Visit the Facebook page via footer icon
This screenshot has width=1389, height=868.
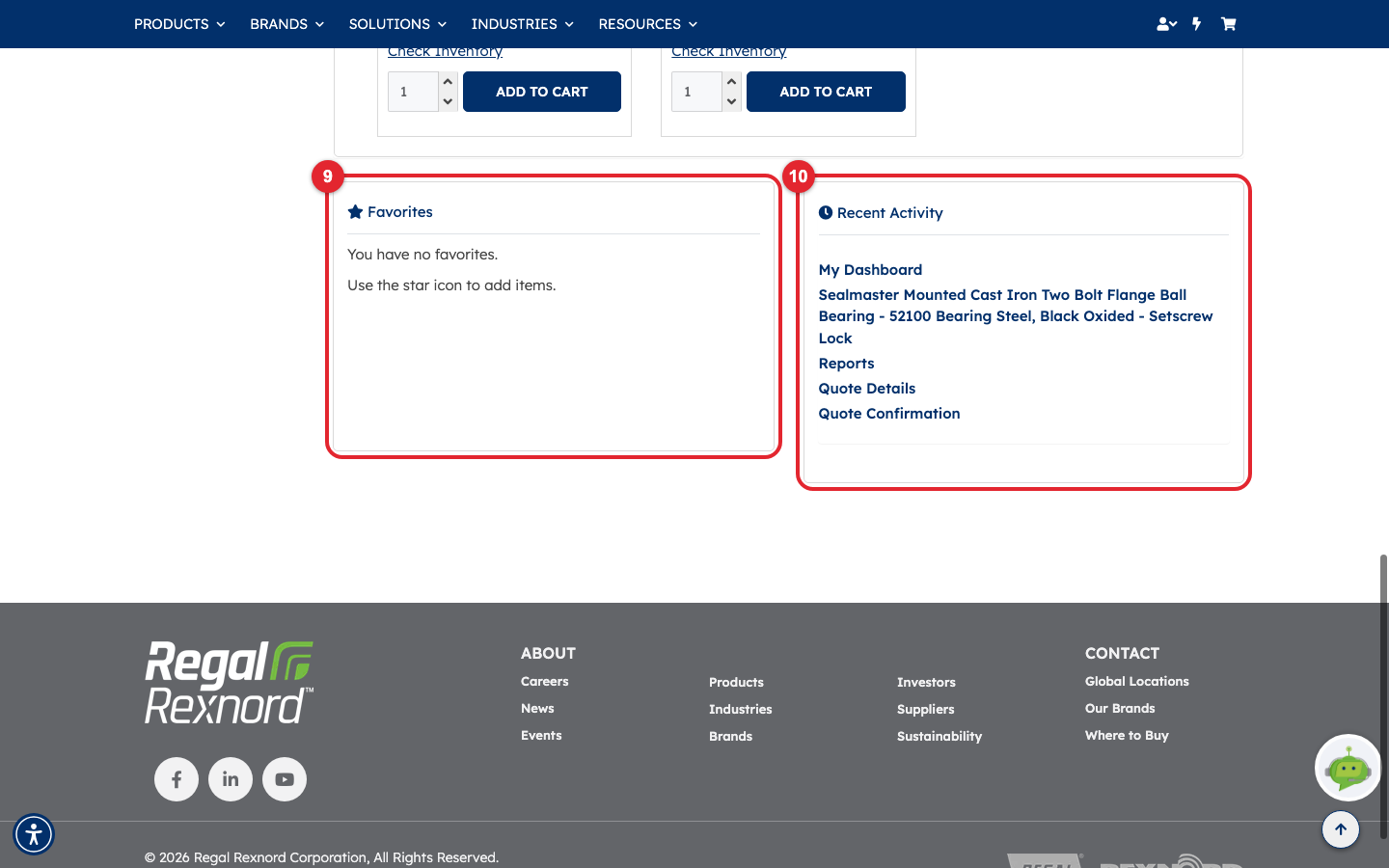[x=177, y=779]
